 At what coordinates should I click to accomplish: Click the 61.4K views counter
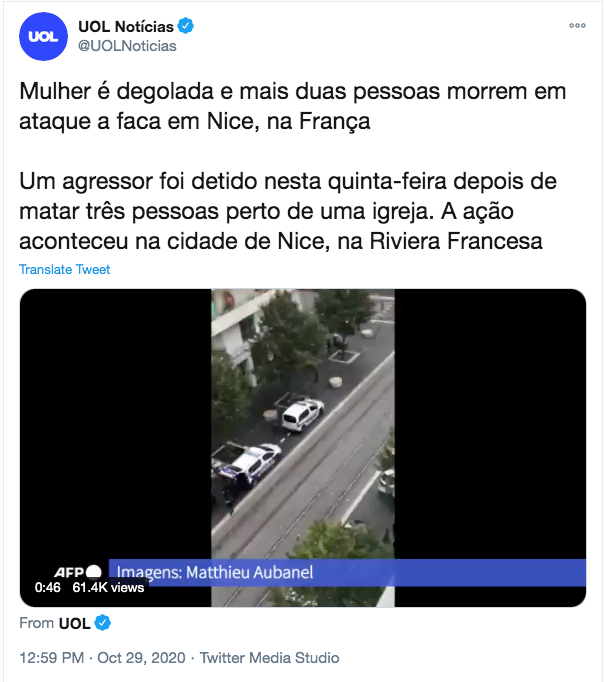pos(108,588)
